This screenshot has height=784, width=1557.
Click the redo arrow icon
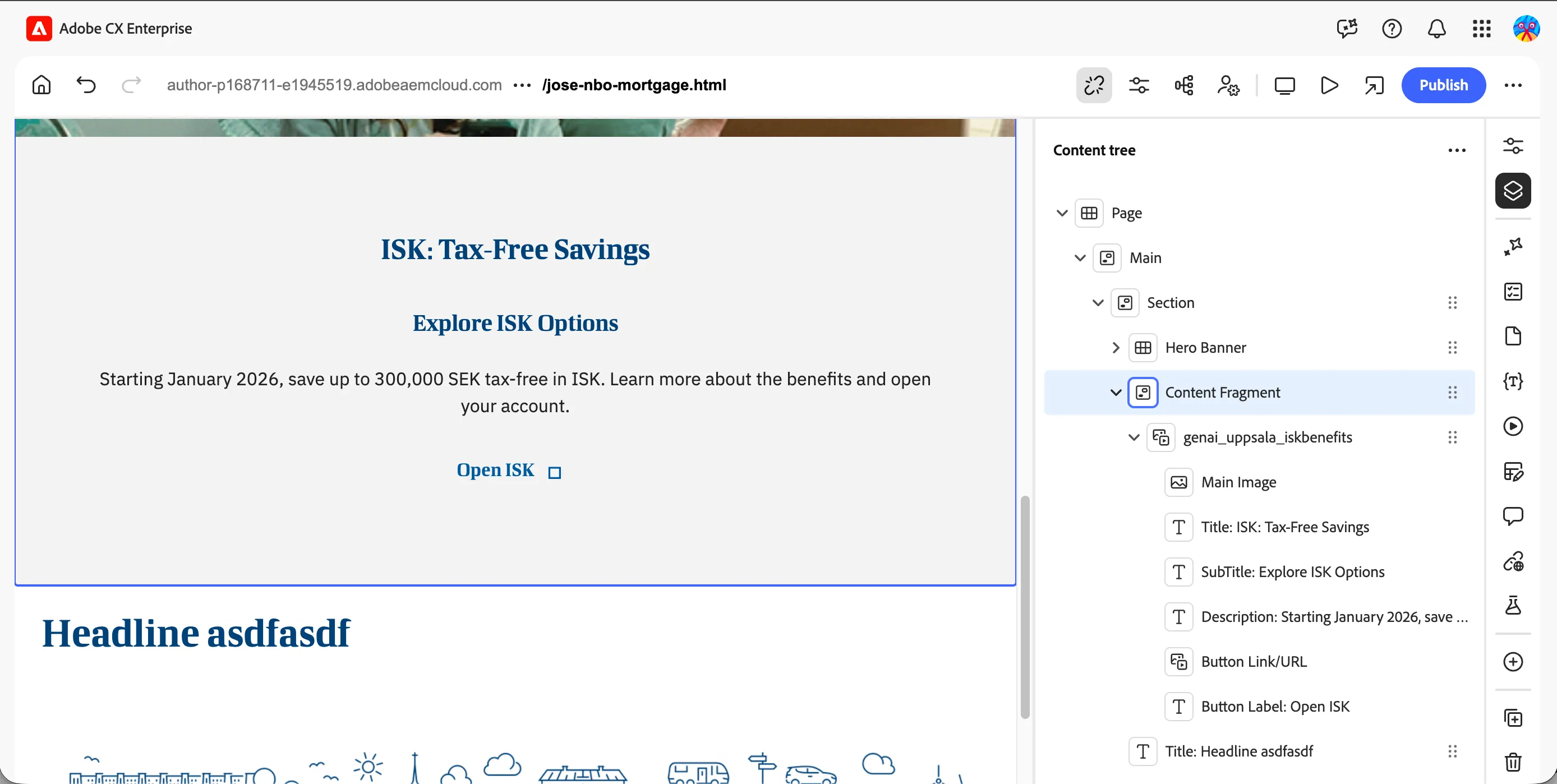[131, 85]
